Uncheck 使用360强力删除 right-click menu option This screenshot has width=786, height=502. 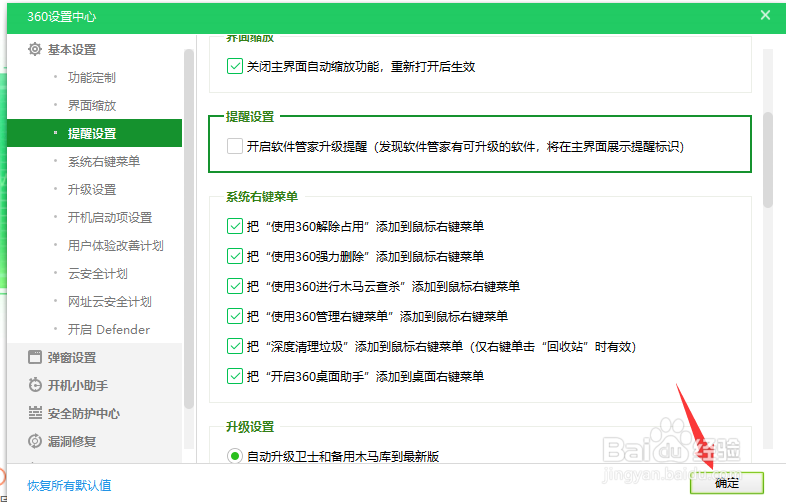[235, 256]
